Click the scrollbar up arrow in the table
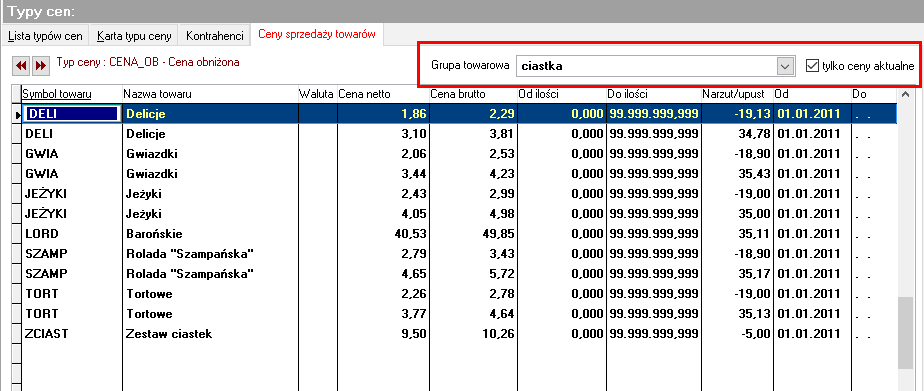This screenshot has width=924, height=391. [905, 94]
